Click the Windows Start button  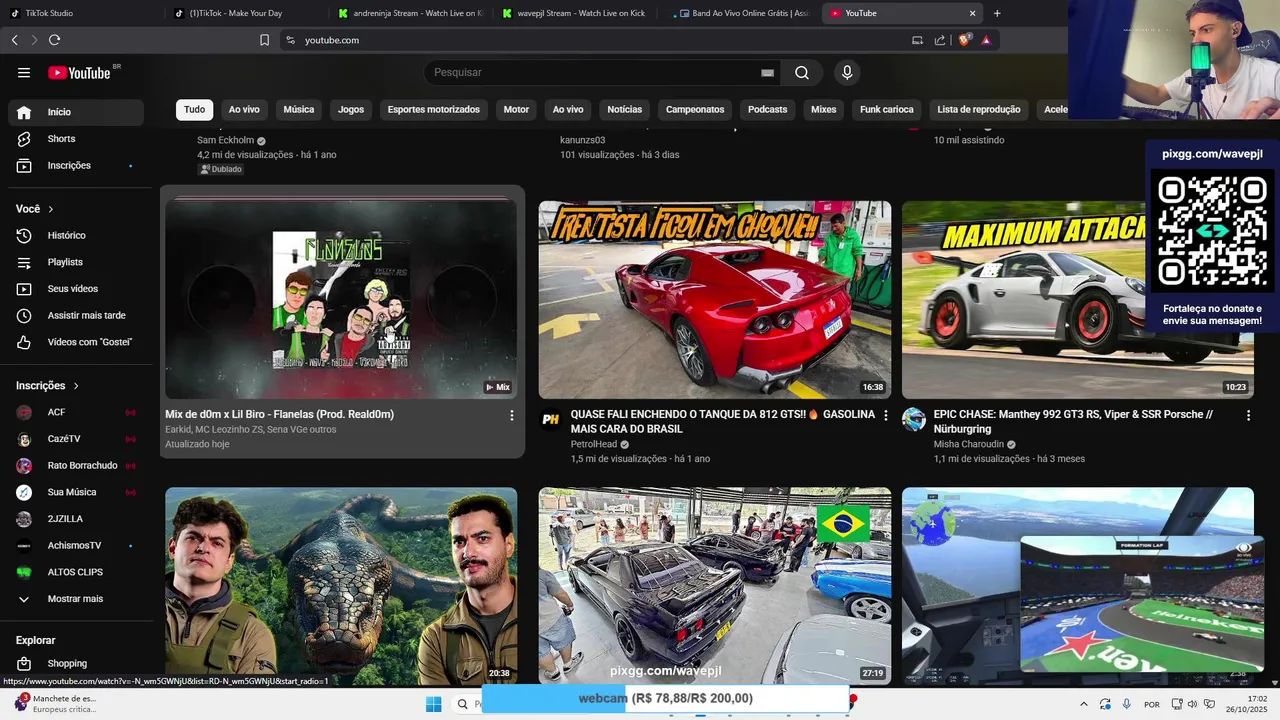(x=433, y=704)
